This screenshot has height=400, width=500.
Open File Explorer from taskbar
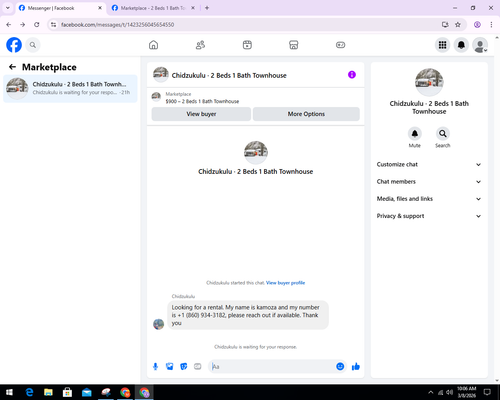click(x=48, y=392)
